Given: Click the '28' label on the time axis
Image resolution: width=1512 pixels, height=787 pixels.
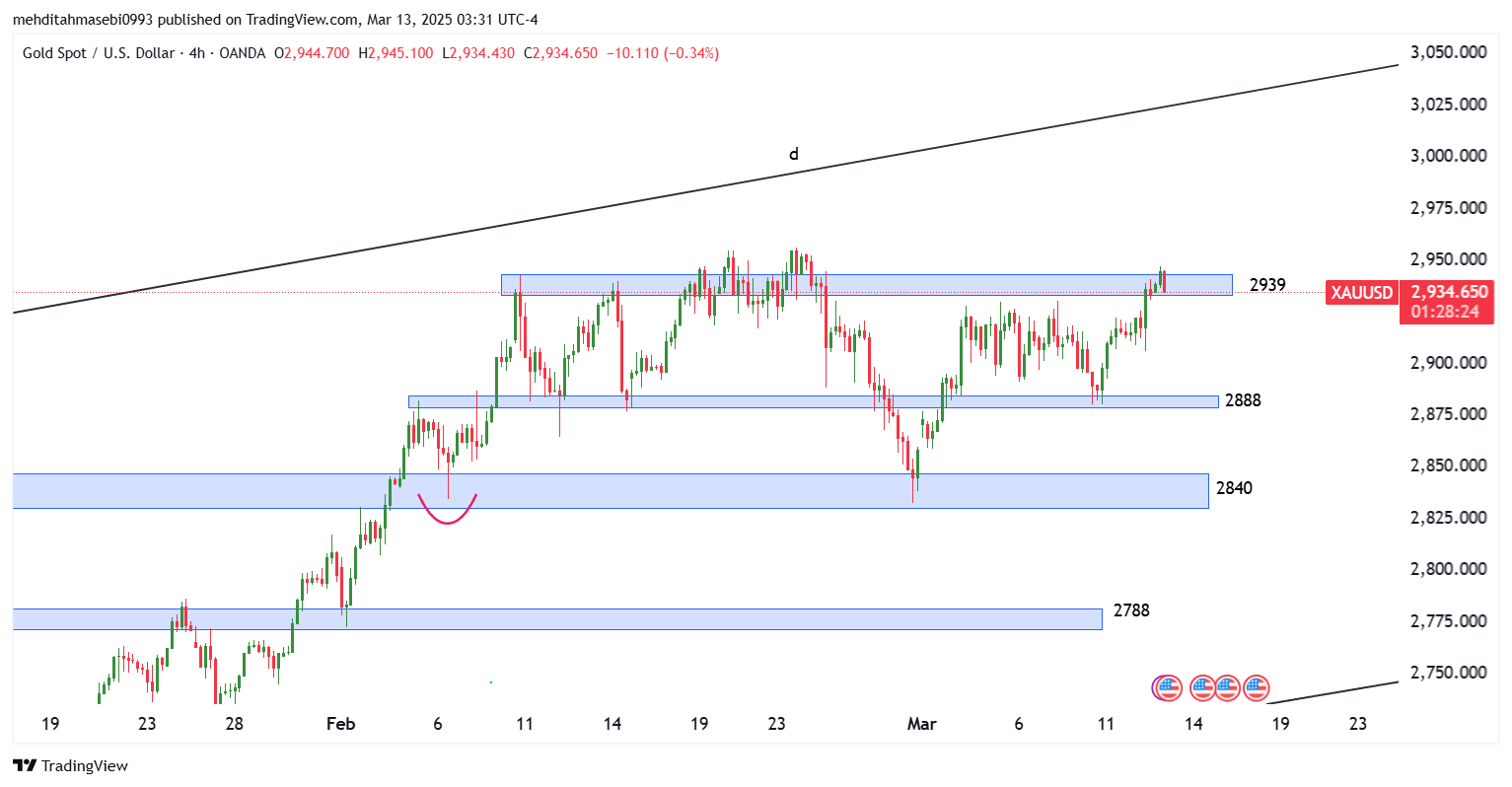Looking at the screenshot, I should (x=234, y=724).
